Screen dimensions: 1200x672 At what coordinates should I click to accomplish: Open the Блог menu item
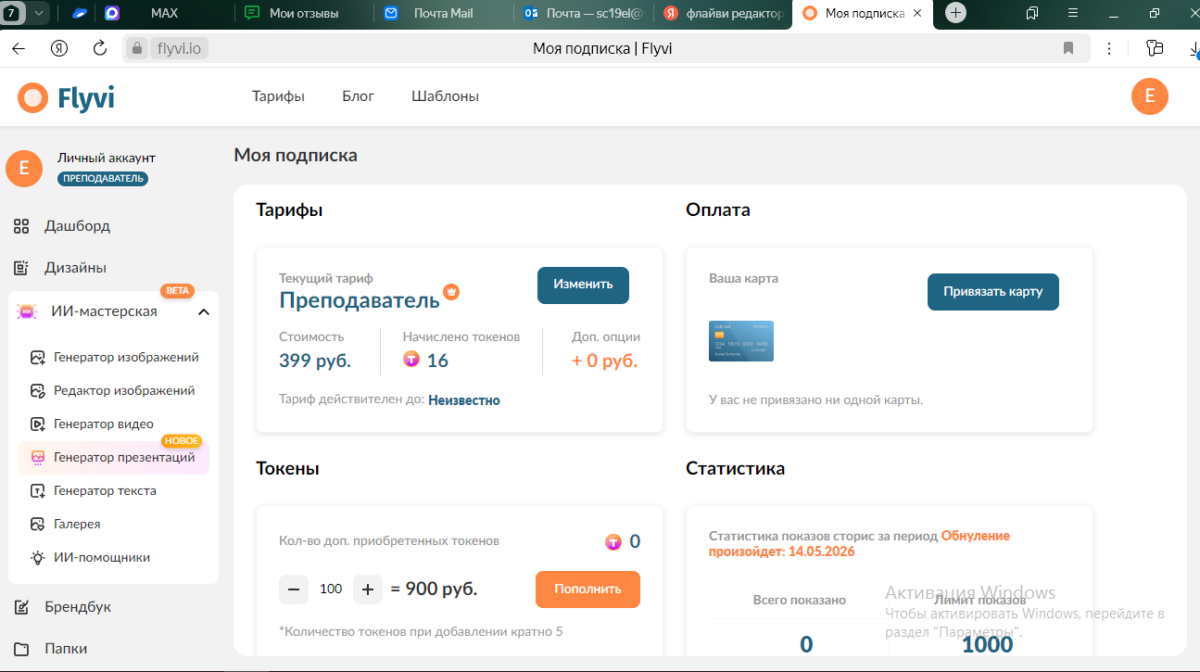358,96
